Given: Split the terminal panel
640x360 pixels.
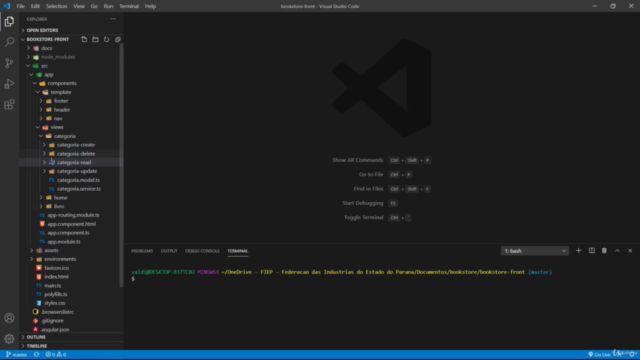Looking at the screenshot, I should point(591,251).
